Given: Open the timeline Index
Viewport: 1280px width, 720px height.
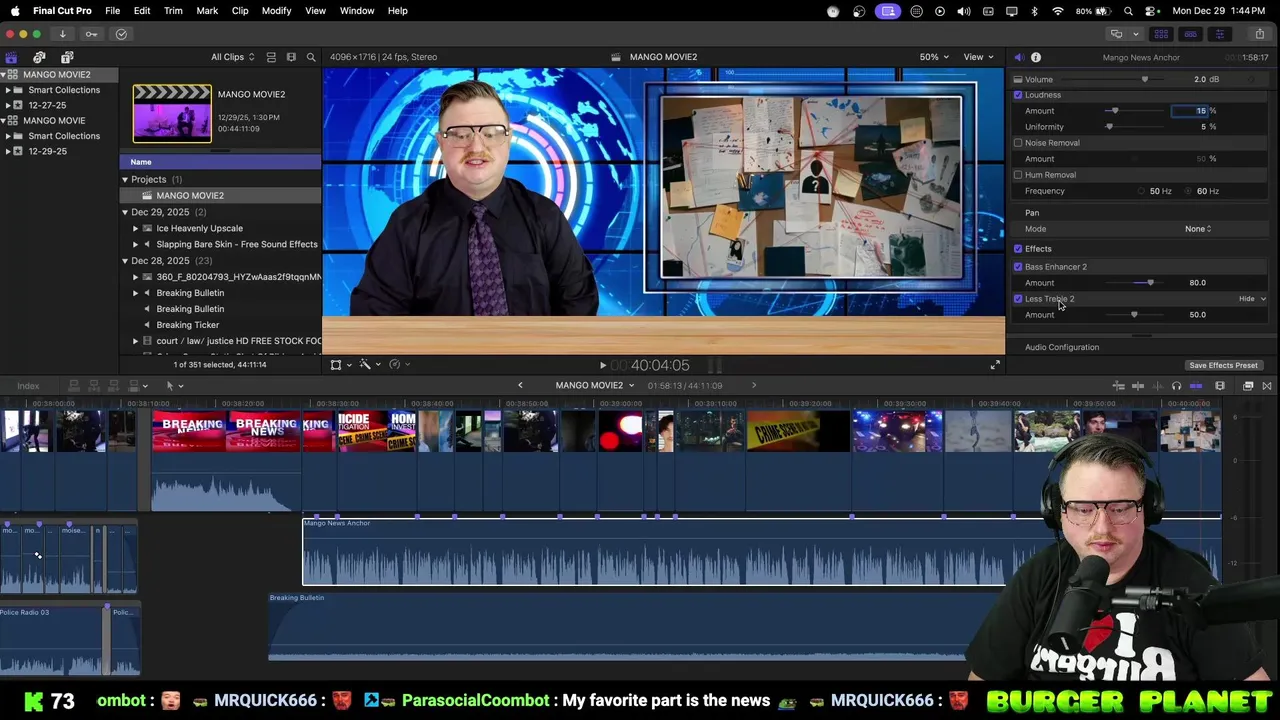Looking at the screenshot, I should click(x=28, y=386).
